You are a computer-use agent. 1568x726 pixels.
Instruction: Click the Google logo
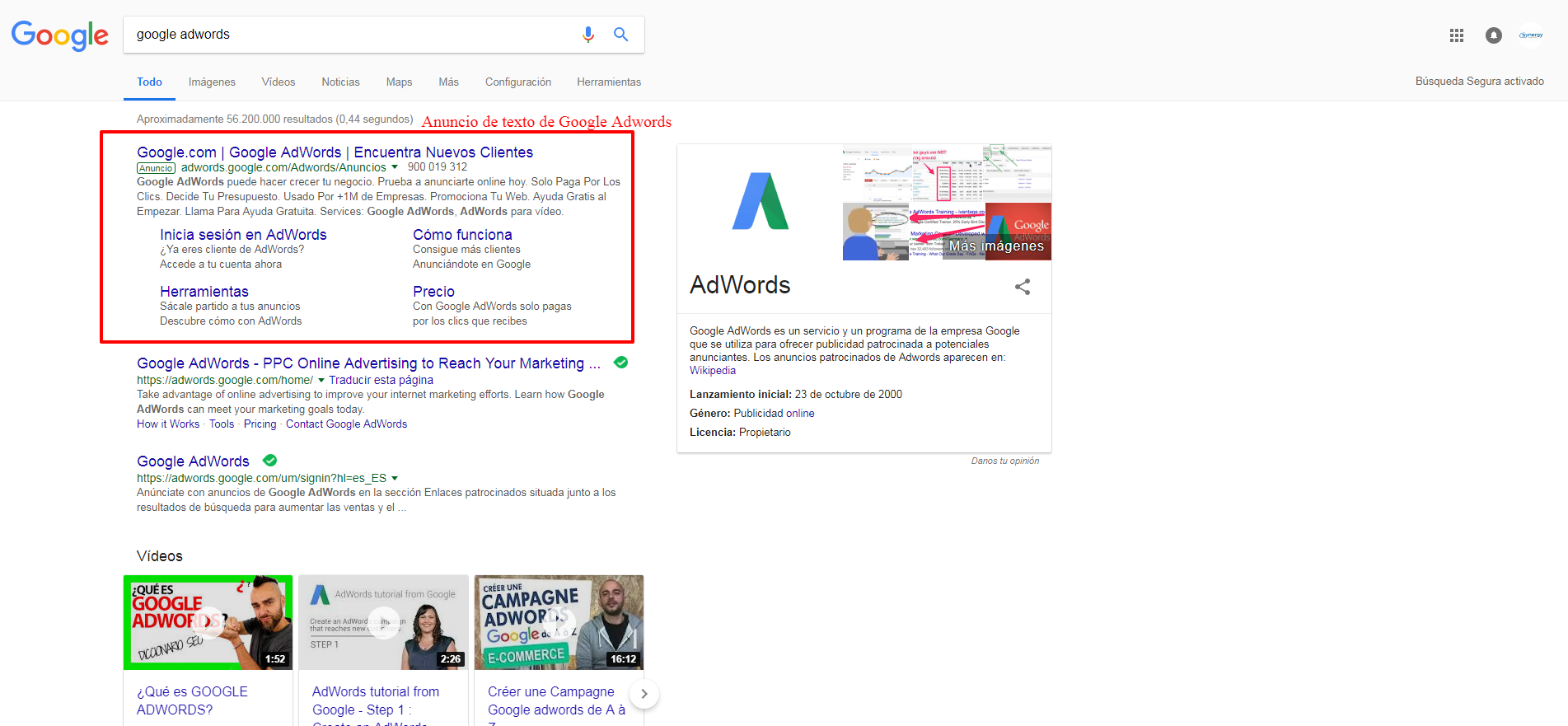(59, 35)
